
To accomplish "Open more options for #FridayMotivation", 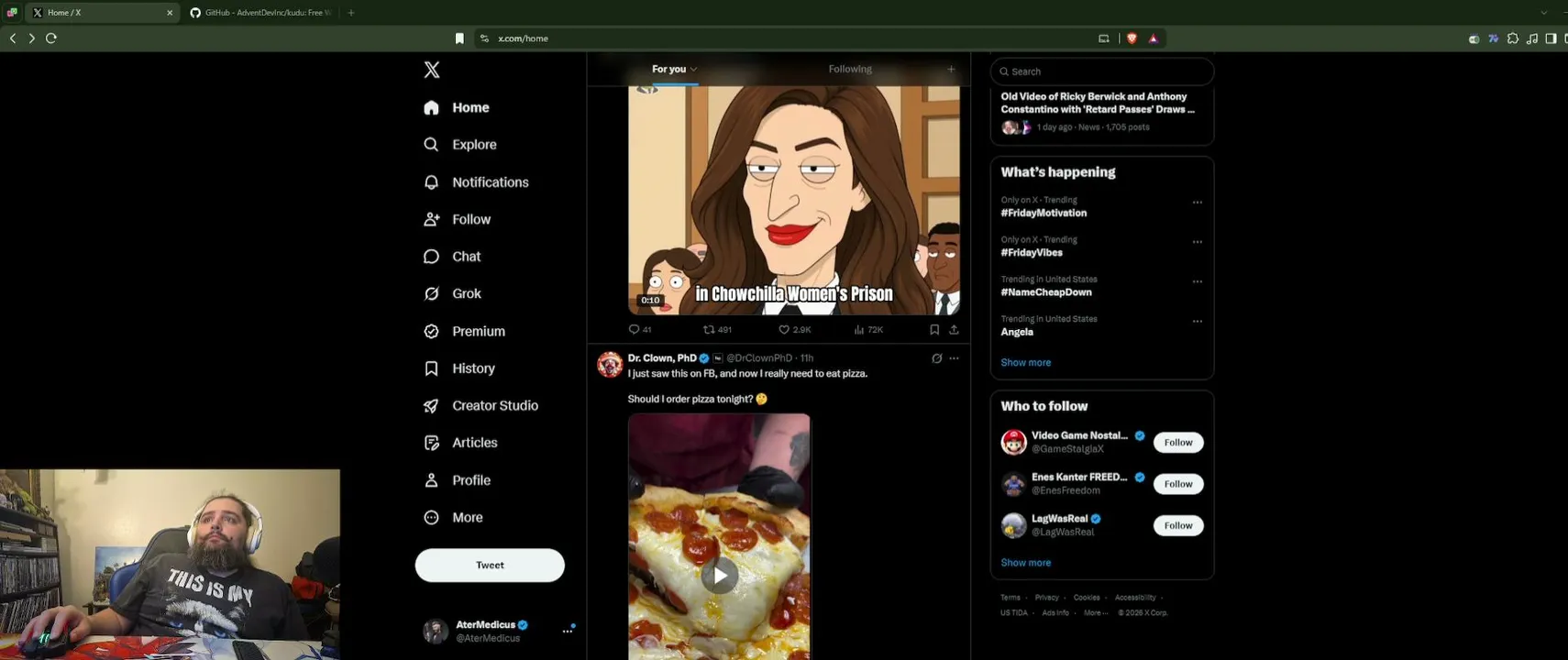I will tap(1197, 203).
